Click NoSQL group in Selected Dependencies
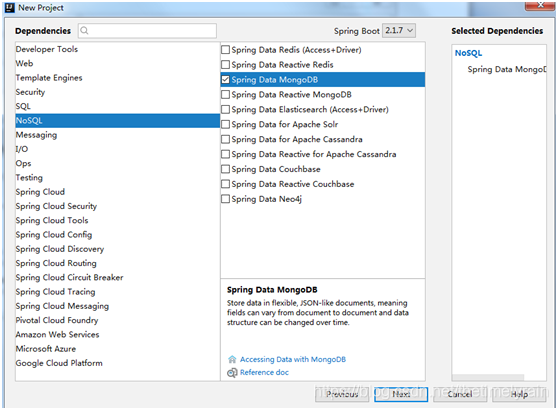Image resolution: width=558 pixels, height=410 pixels. pyautogui.click(x=468, y=53)
